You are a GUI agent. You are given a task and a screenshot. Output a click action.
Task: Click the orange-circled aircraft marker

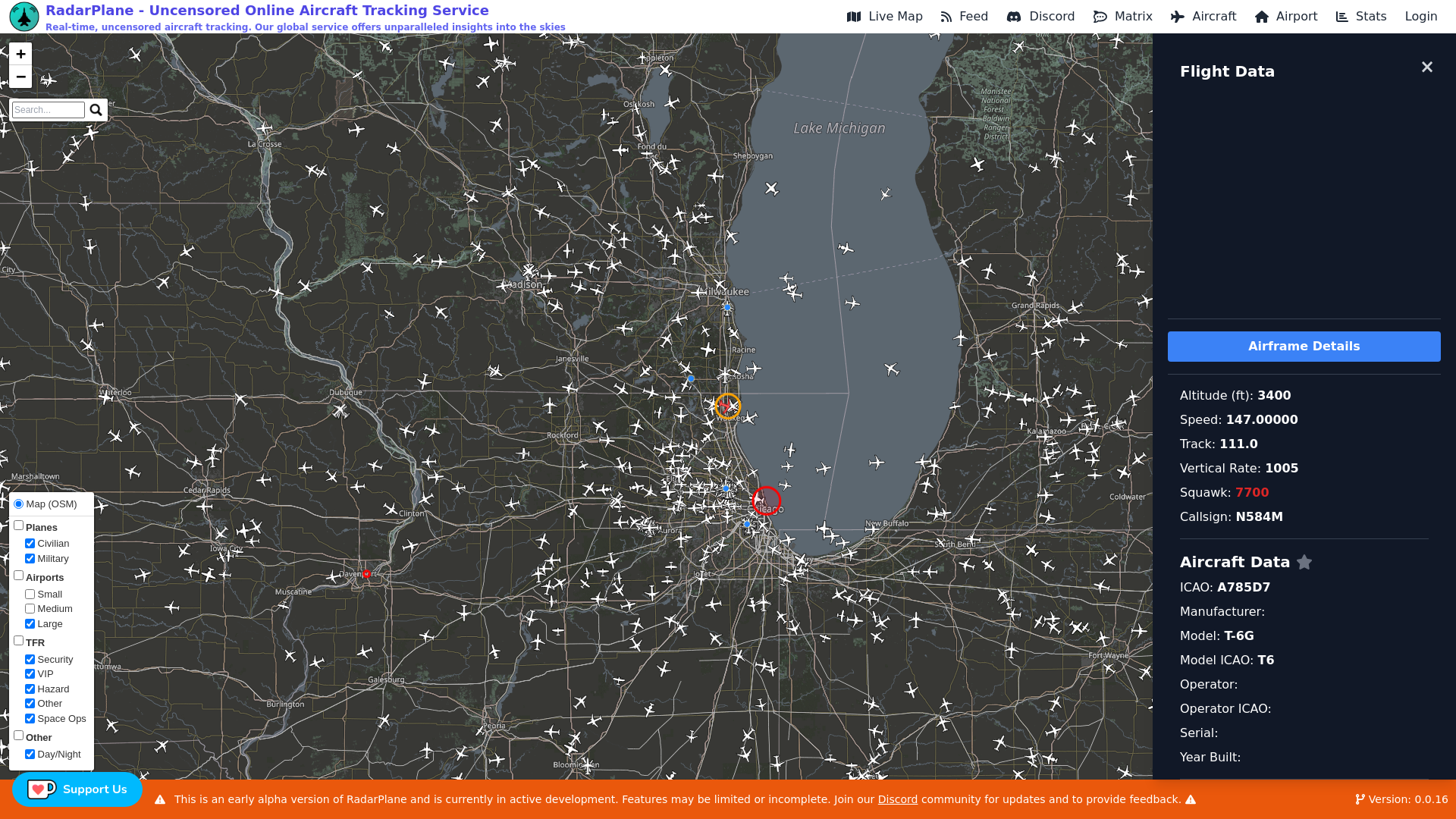[x=727, y=406]
